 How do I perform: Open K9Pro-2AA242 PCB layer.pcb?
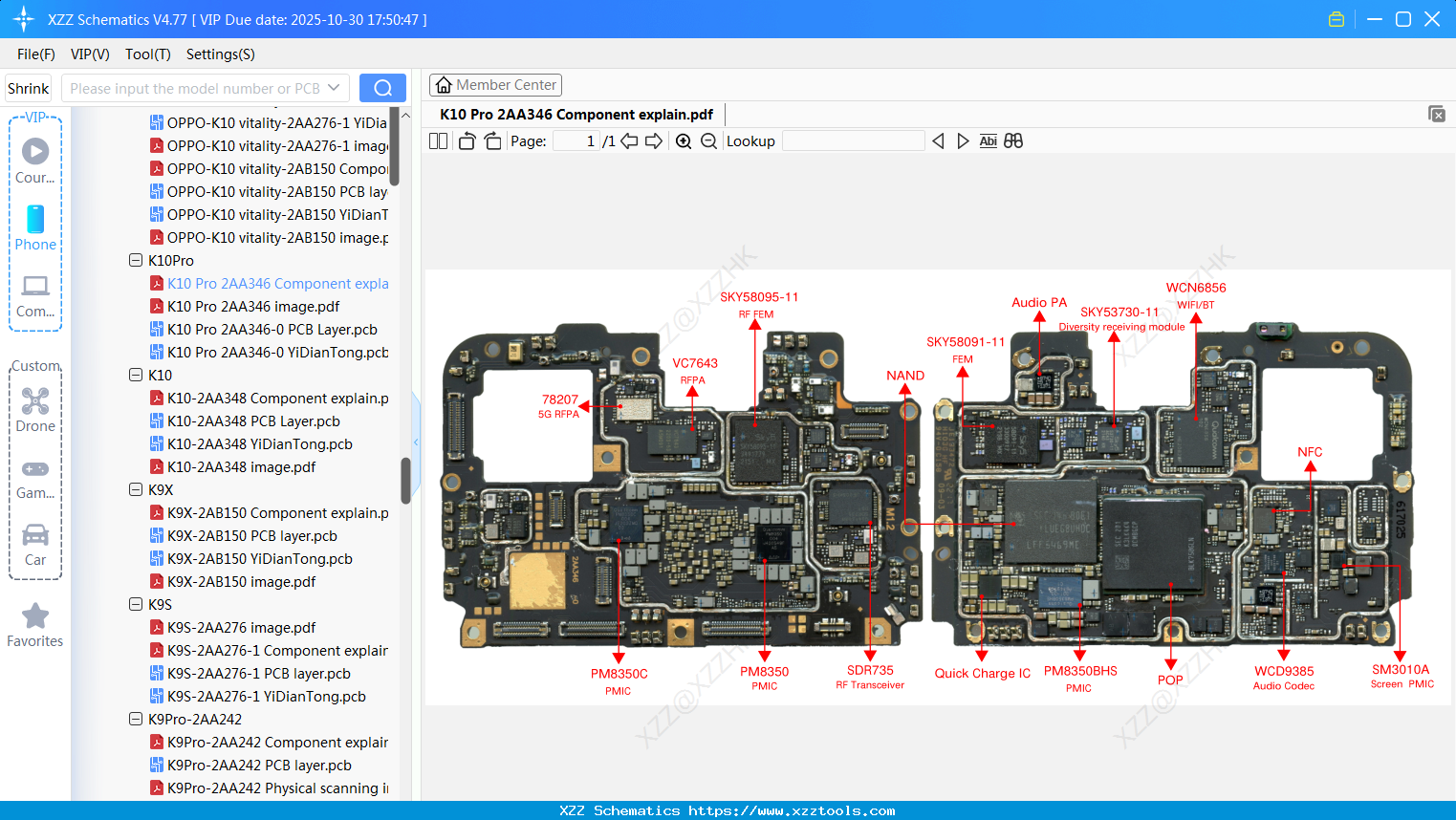(259, 766)
